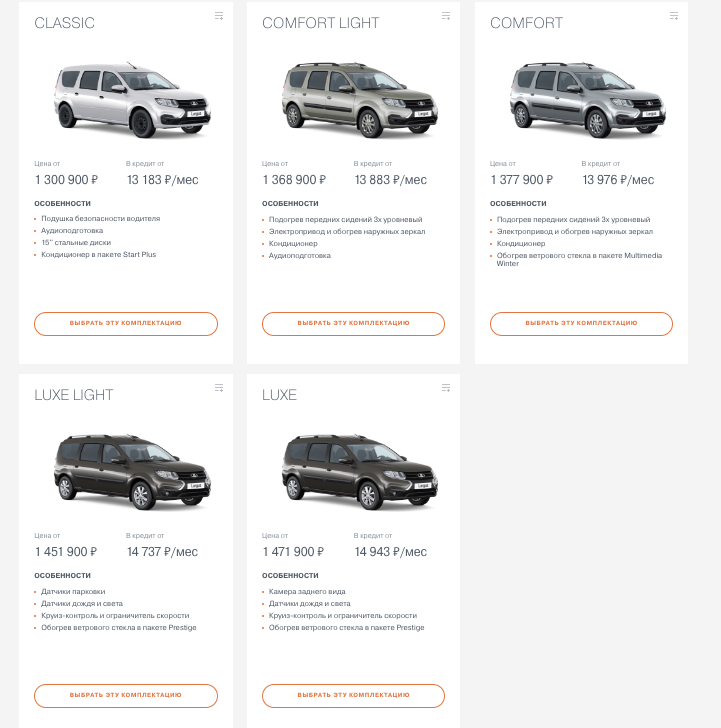Select the COMFORT trim configuration button
The image size is (721, 728).
tap(581, 324)
